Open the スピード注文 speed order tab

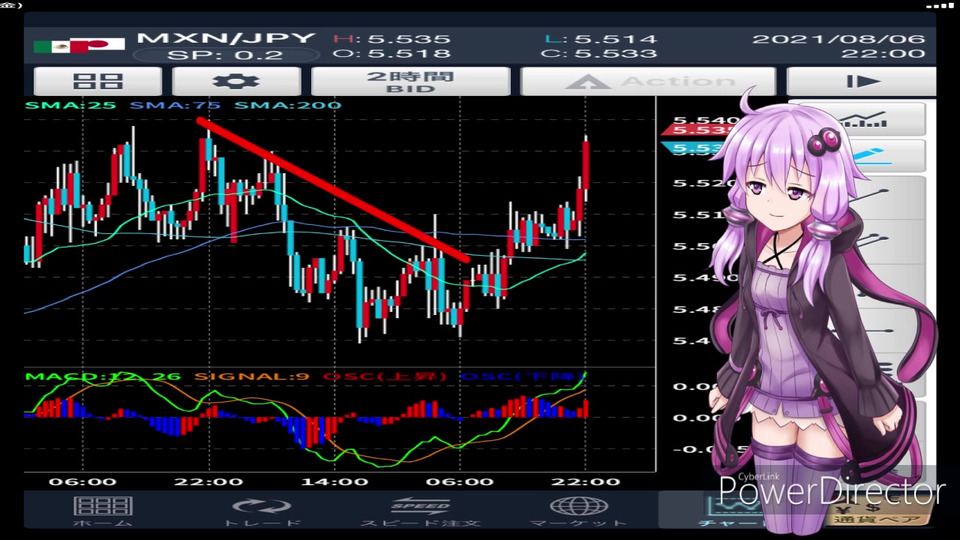click(420, 511)
